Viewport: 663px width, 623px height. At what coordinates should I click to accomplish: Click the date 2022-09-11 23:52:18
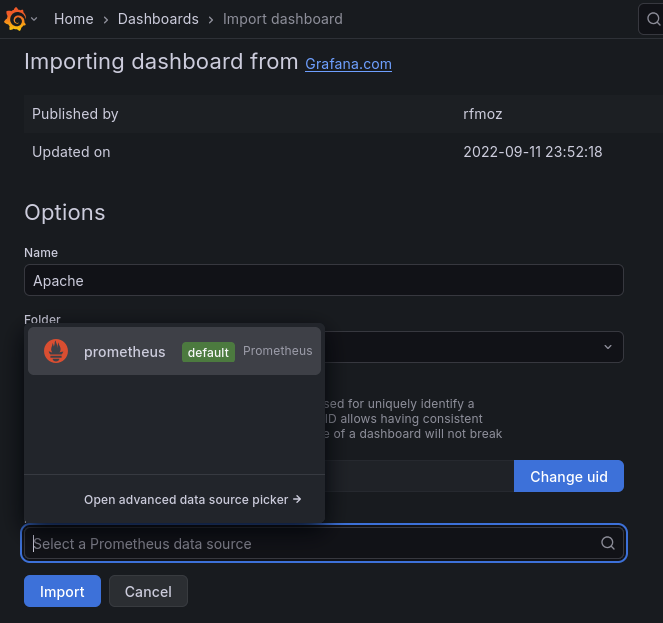[x=532, y=152]
